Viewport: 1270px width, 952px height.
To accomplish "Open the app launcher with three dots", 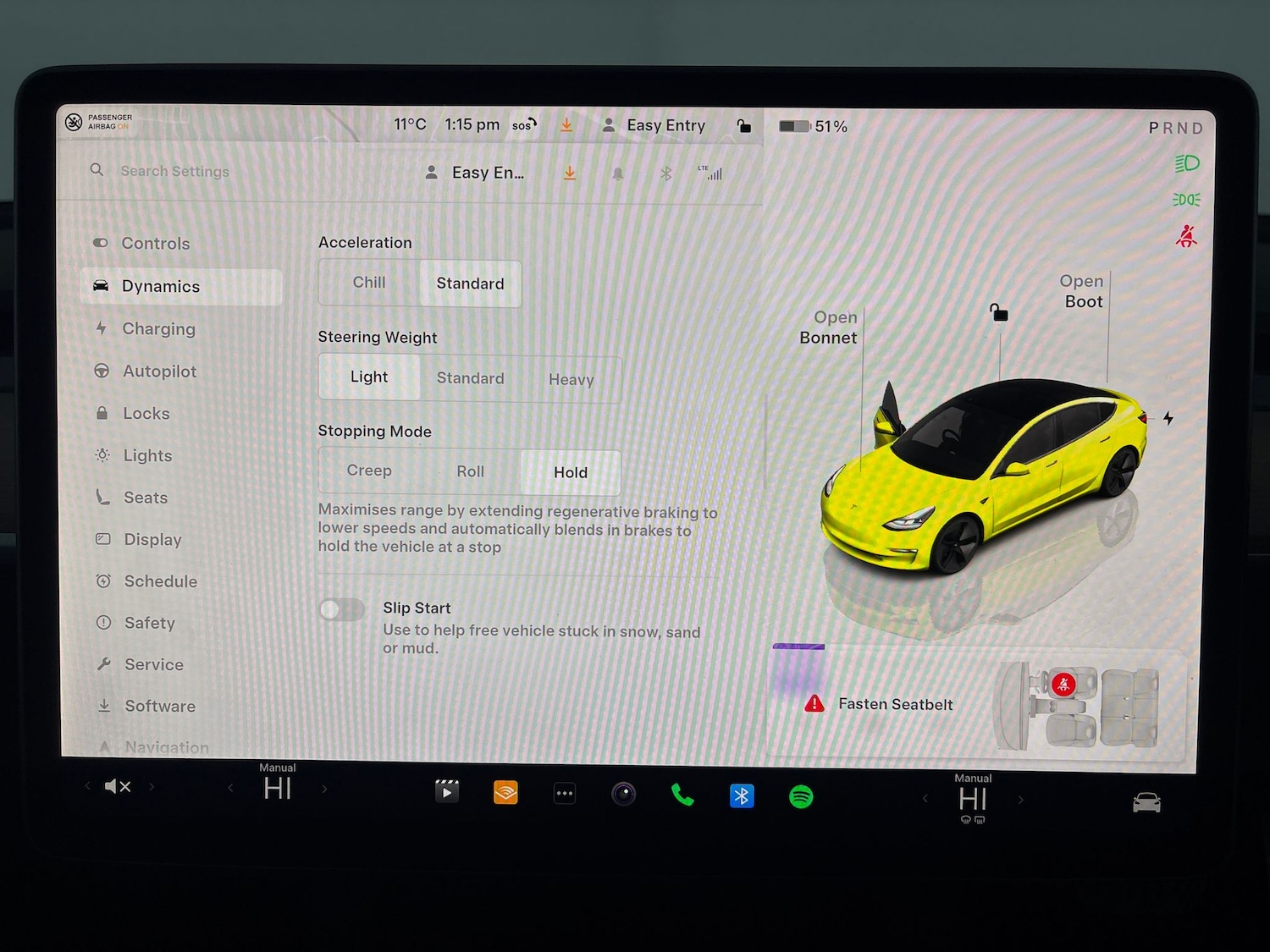I will pyautogui.click(x=565, y=794).
